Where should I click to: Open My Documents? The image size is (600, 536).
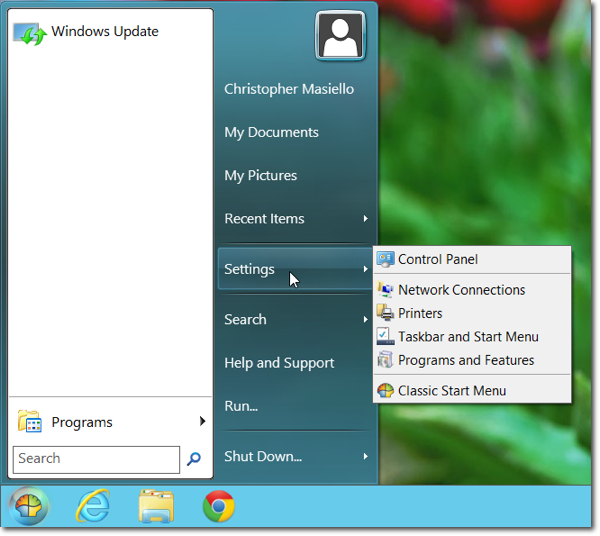tap(271, 132)
